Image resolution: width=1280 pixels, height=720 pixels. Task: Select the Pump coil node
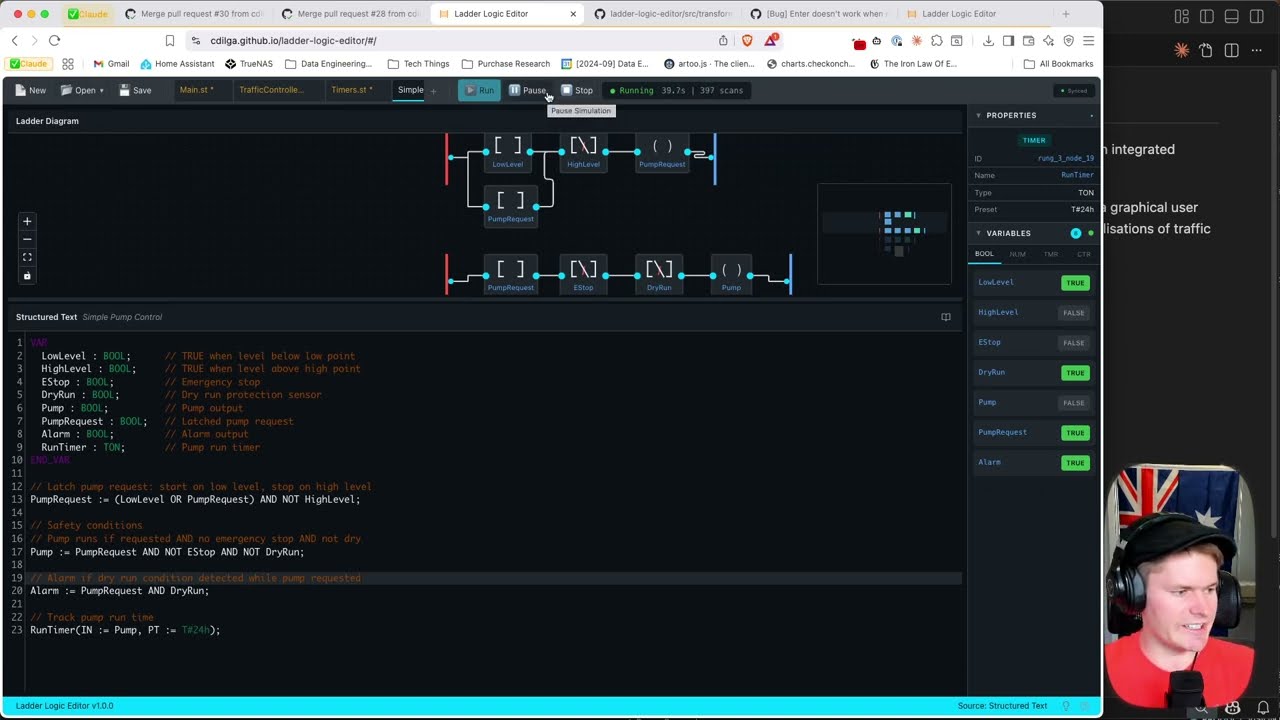click(732, 274)
